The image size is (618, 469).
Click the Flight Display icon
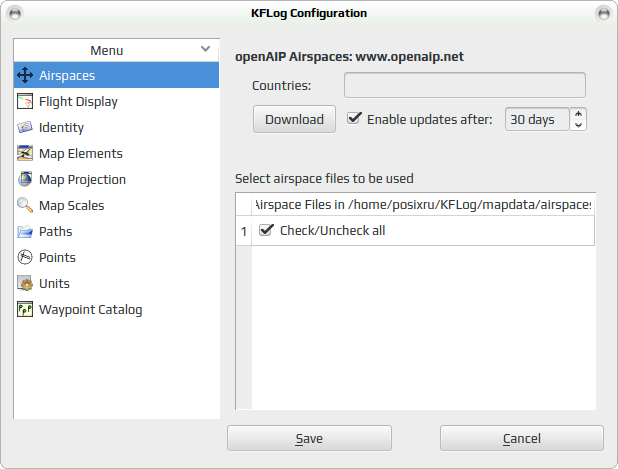(x=25, y=101)
